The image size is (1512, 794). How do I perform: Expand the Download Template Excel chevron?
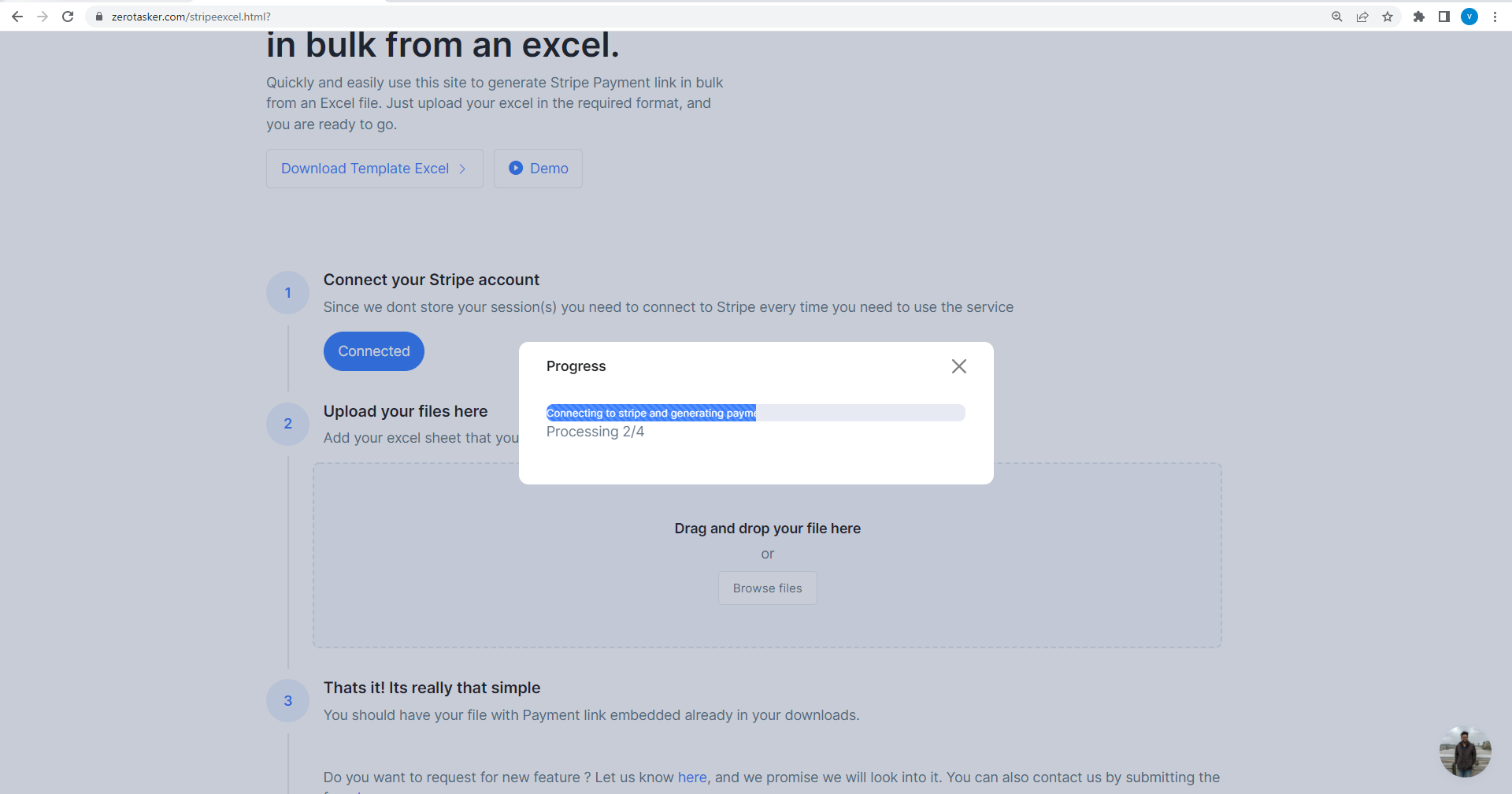[462, 168]
